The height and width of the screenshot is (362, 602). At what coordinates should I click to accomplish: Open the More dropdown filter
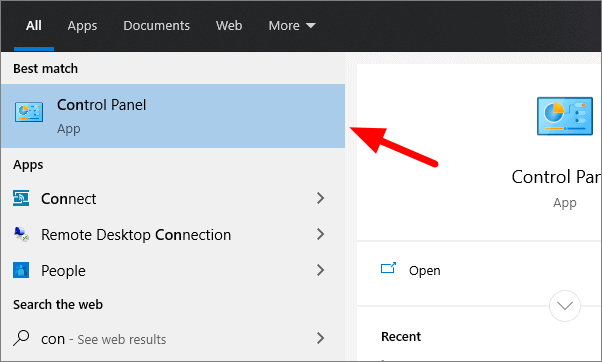click(x=292, y=26)
